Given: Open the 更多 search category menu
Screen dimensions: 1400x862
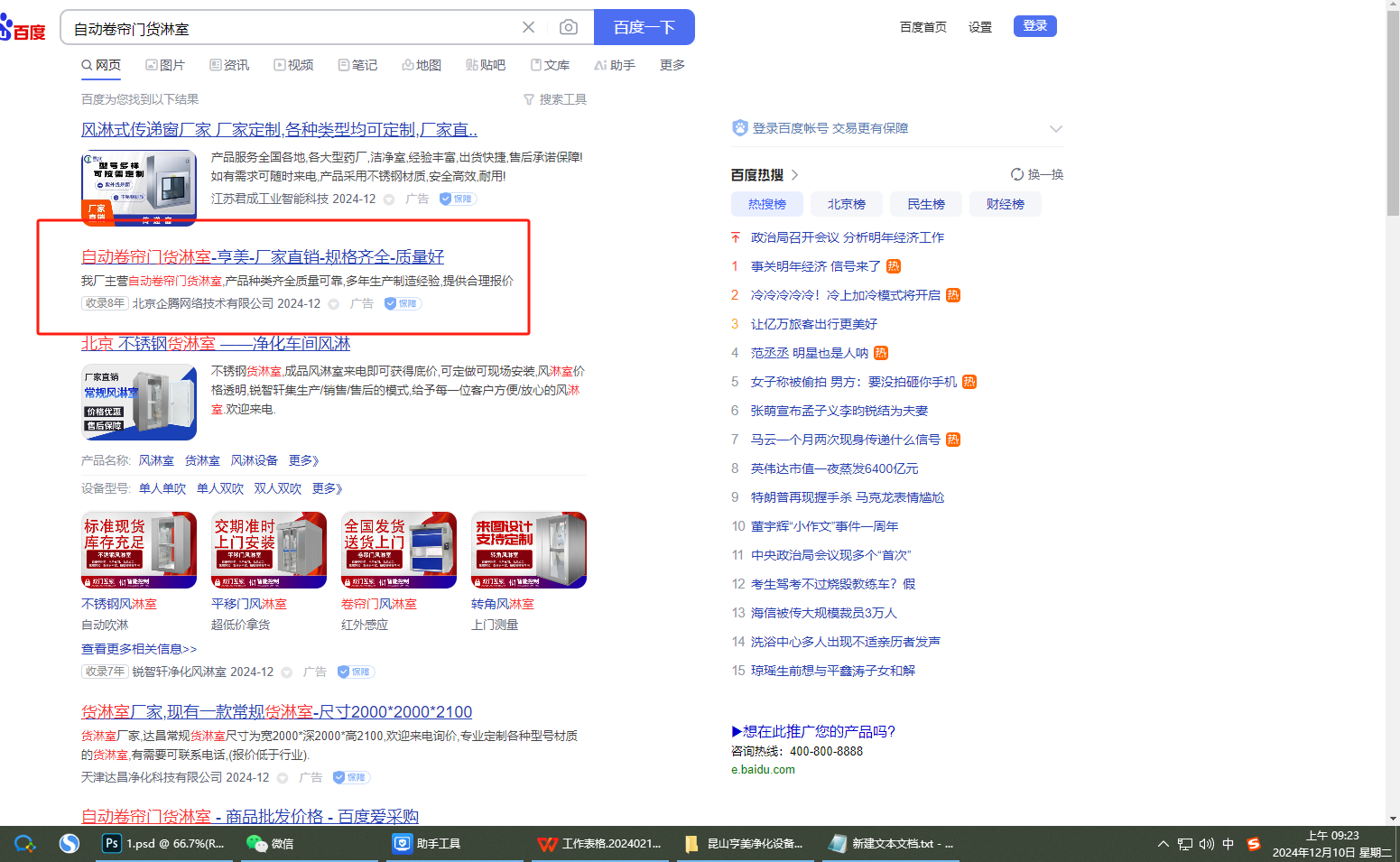Looking at the screenshot, I should [x=672, y=65].
